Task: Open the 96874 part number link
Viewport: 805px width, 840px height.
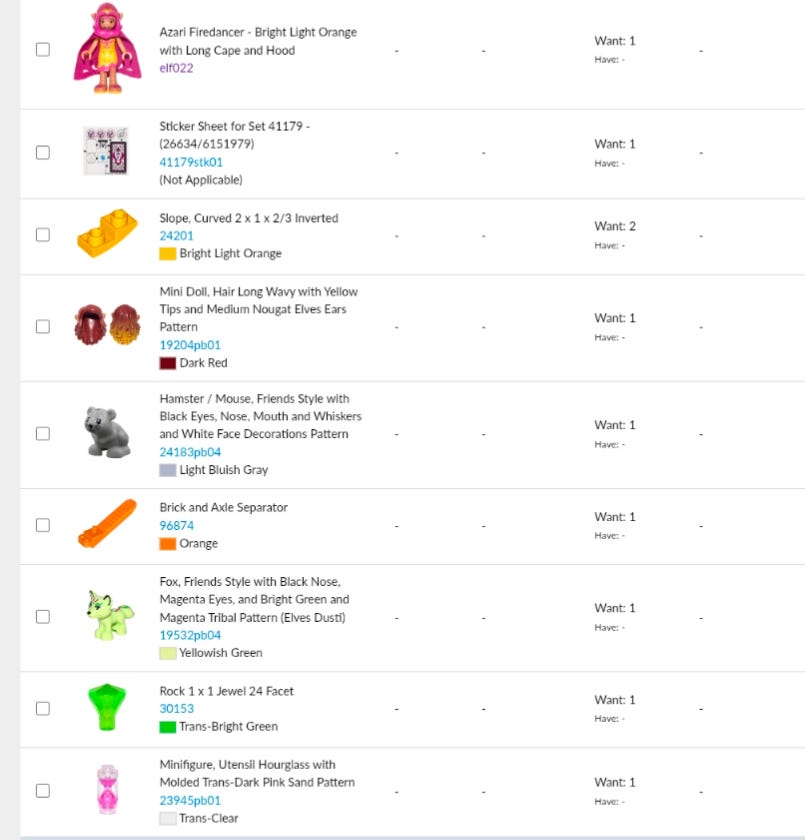Action: pyautogui.click(x=176, y=525)
